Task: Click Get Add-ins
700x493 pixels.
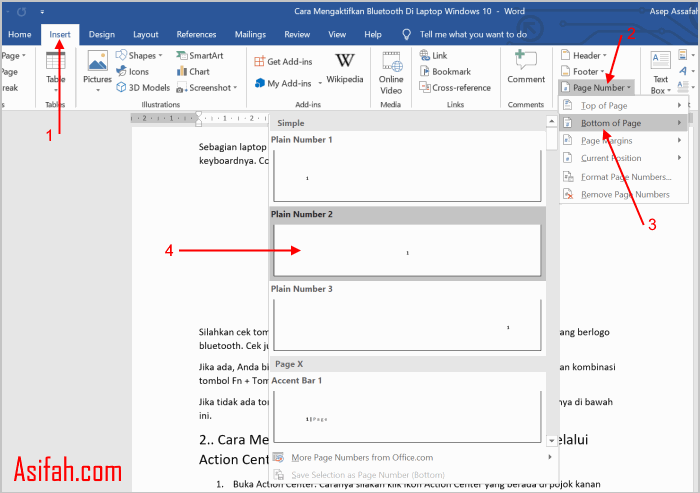Action: [283, 62]
